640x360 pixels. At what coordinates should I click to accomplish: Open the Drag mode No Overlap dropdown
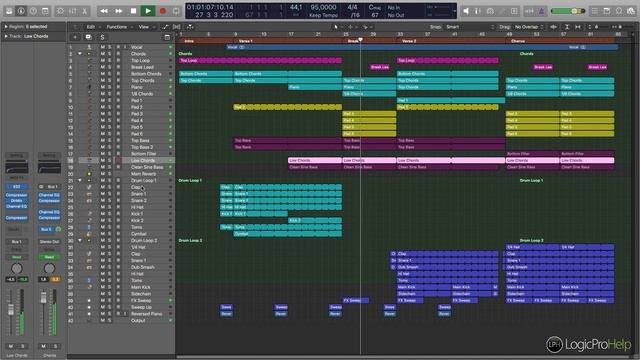(529, 27)
